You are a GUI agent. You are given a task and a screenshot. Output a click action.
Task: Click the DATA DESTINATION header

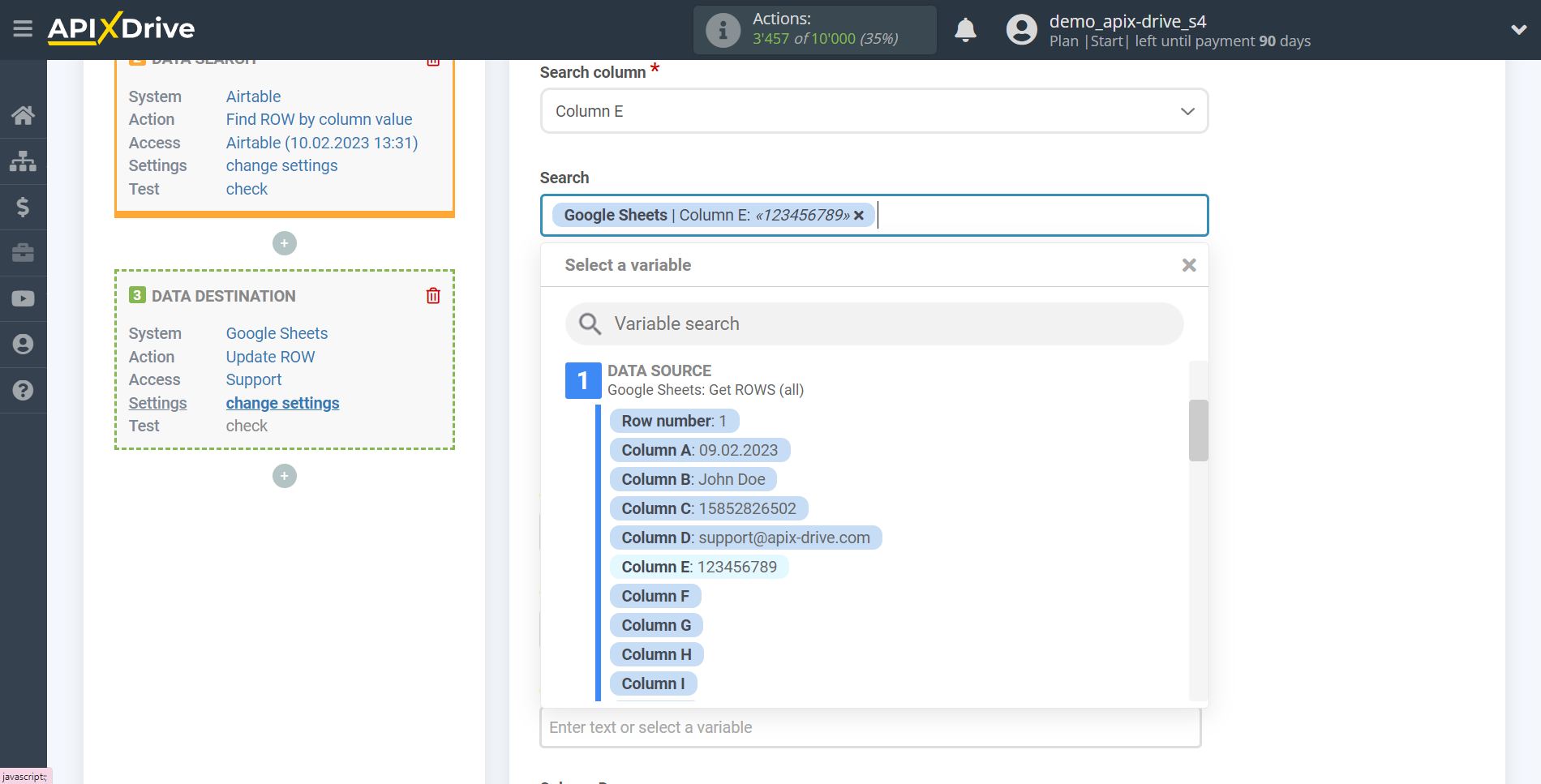pyautogui.click(x=223, y=296)
